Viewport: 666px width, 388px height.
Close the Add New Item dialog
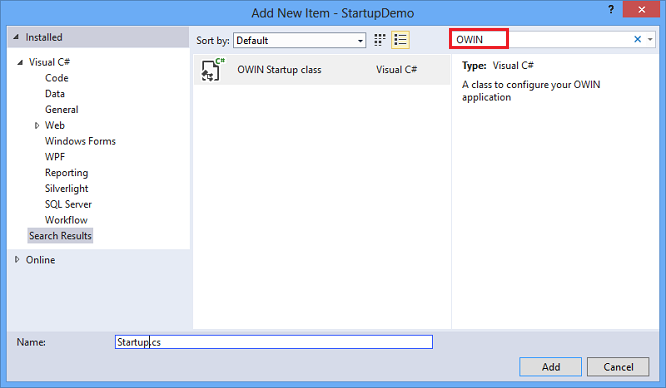click(x=641, y=9)
